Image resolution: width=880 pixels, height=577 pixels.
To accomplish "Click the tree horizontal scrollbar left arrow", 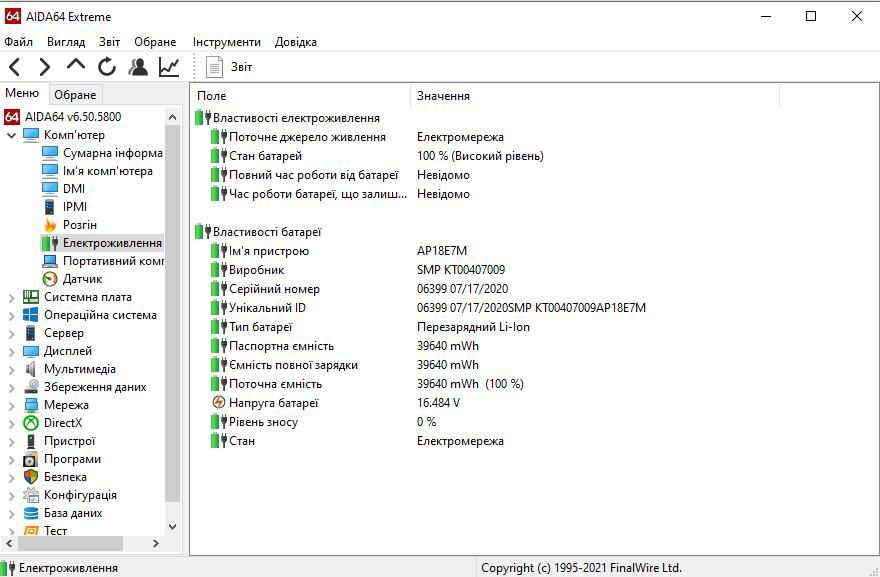I will (x=8, y=543).
